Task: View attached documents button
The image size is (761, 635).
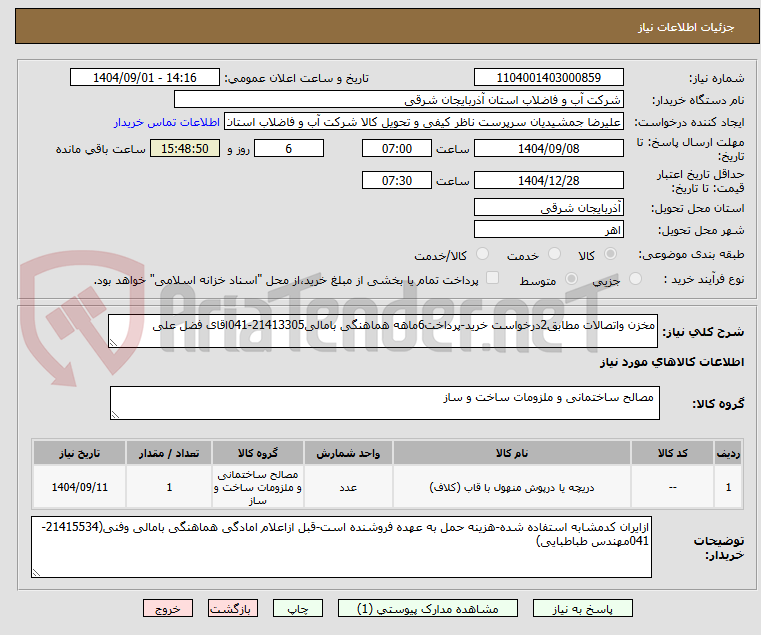Action: [x=428, y=608]
